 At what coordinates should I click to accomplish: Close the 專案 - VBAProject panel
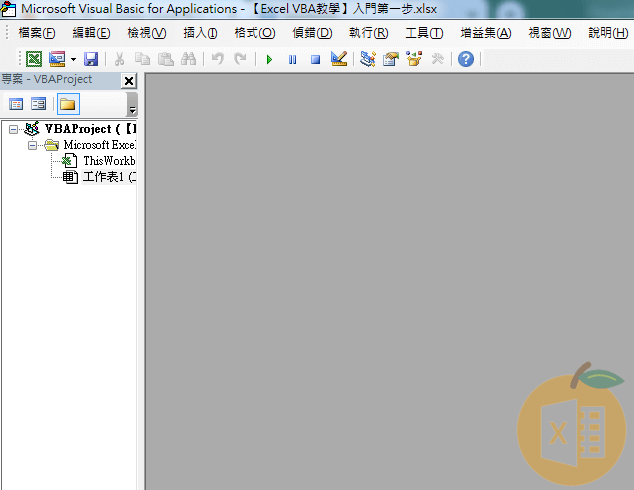pos(128,80)
